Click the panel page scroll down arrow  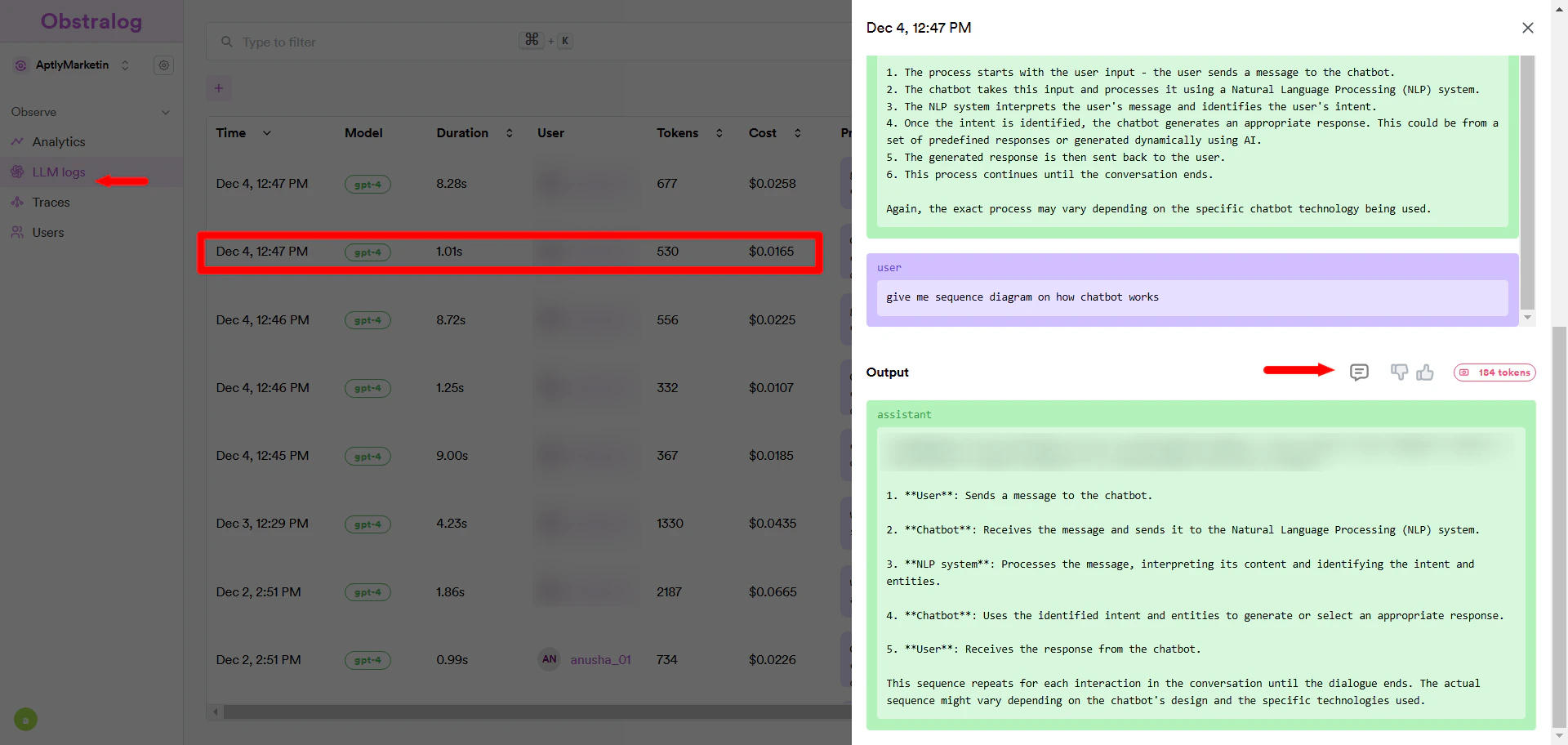click(1560, 736)
